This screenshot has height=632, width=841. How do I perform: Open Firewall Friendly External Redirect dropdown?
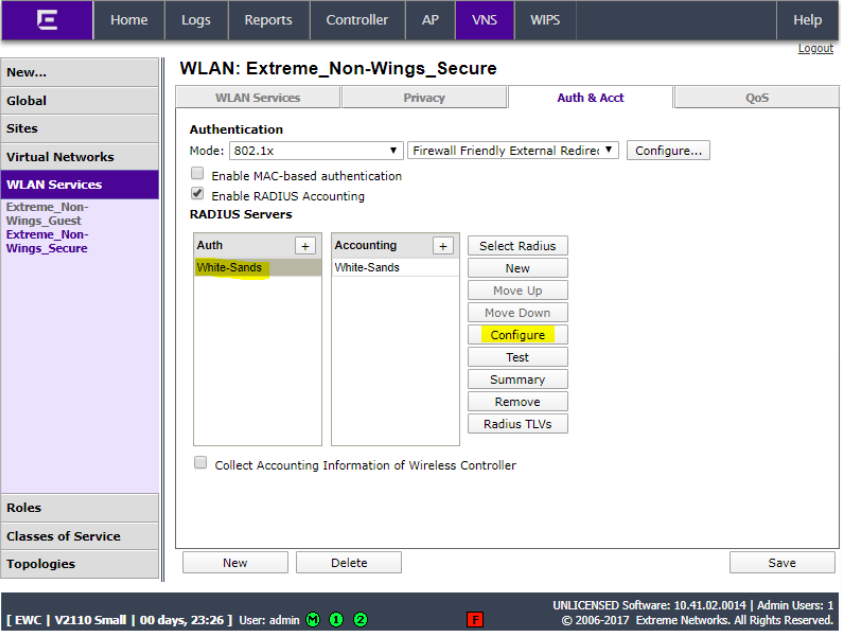tap(513, 151)
